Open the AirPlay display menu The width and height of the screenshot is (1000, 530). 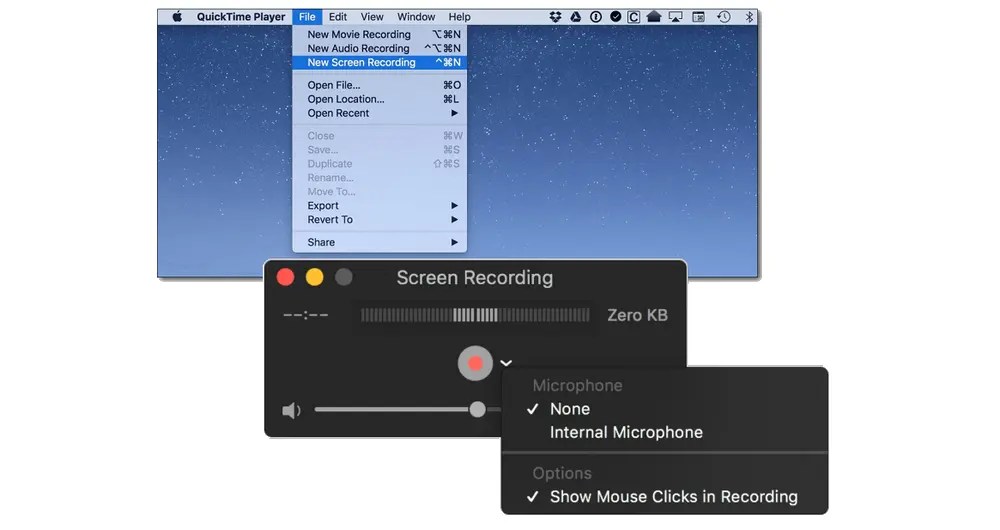(x=675, y=17)
